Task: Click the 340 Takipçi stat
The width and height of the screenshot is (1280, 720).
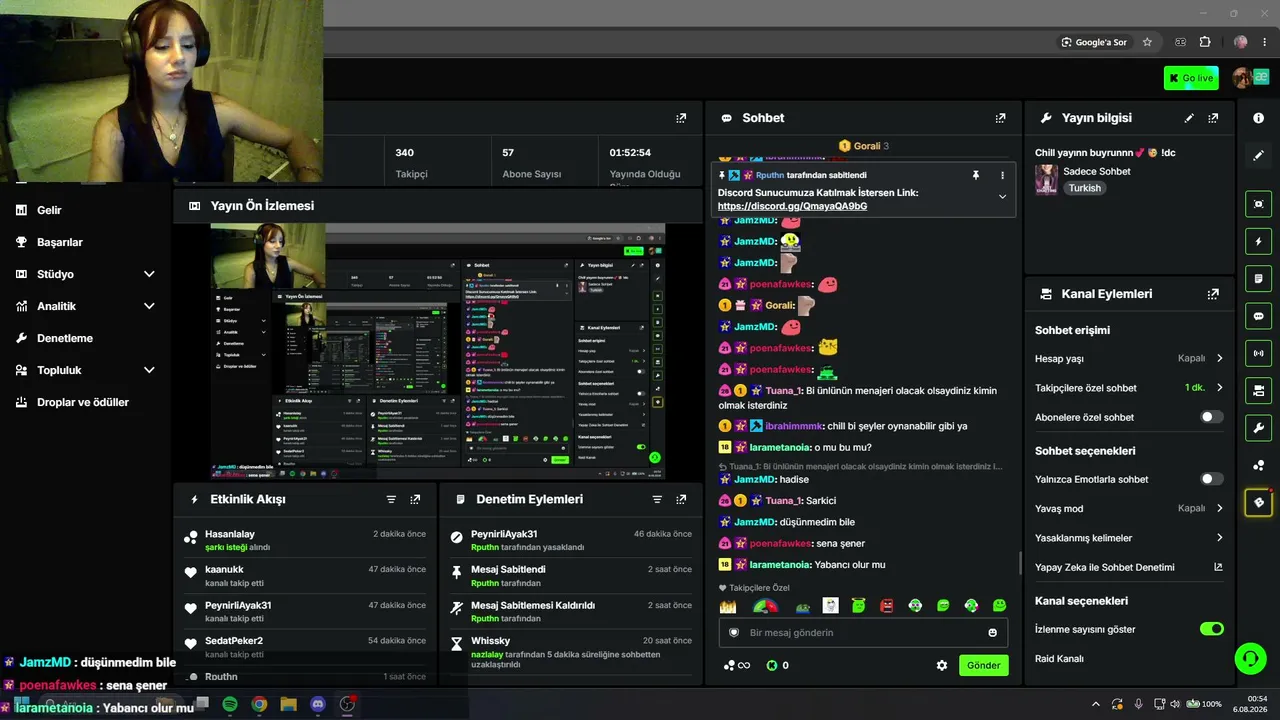Action: (x=411, y=162)
